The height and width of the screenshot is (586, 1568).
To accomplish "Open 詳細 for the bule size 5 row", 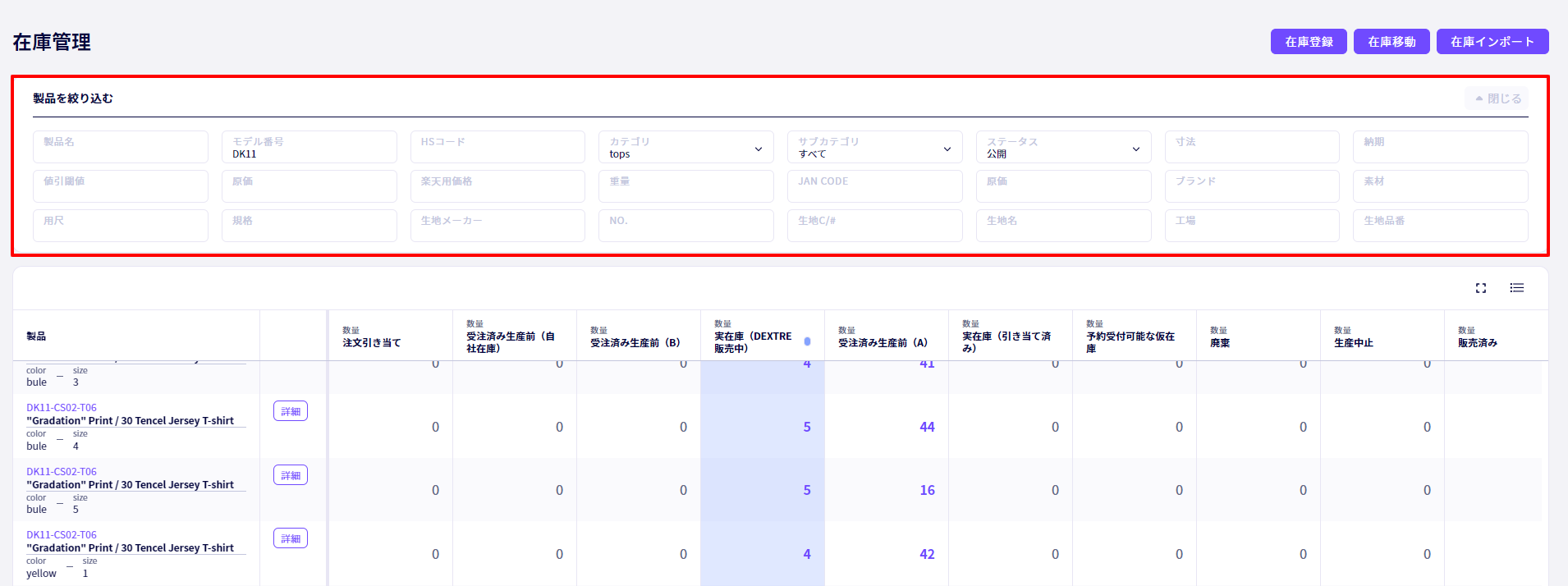I will 291,475.
